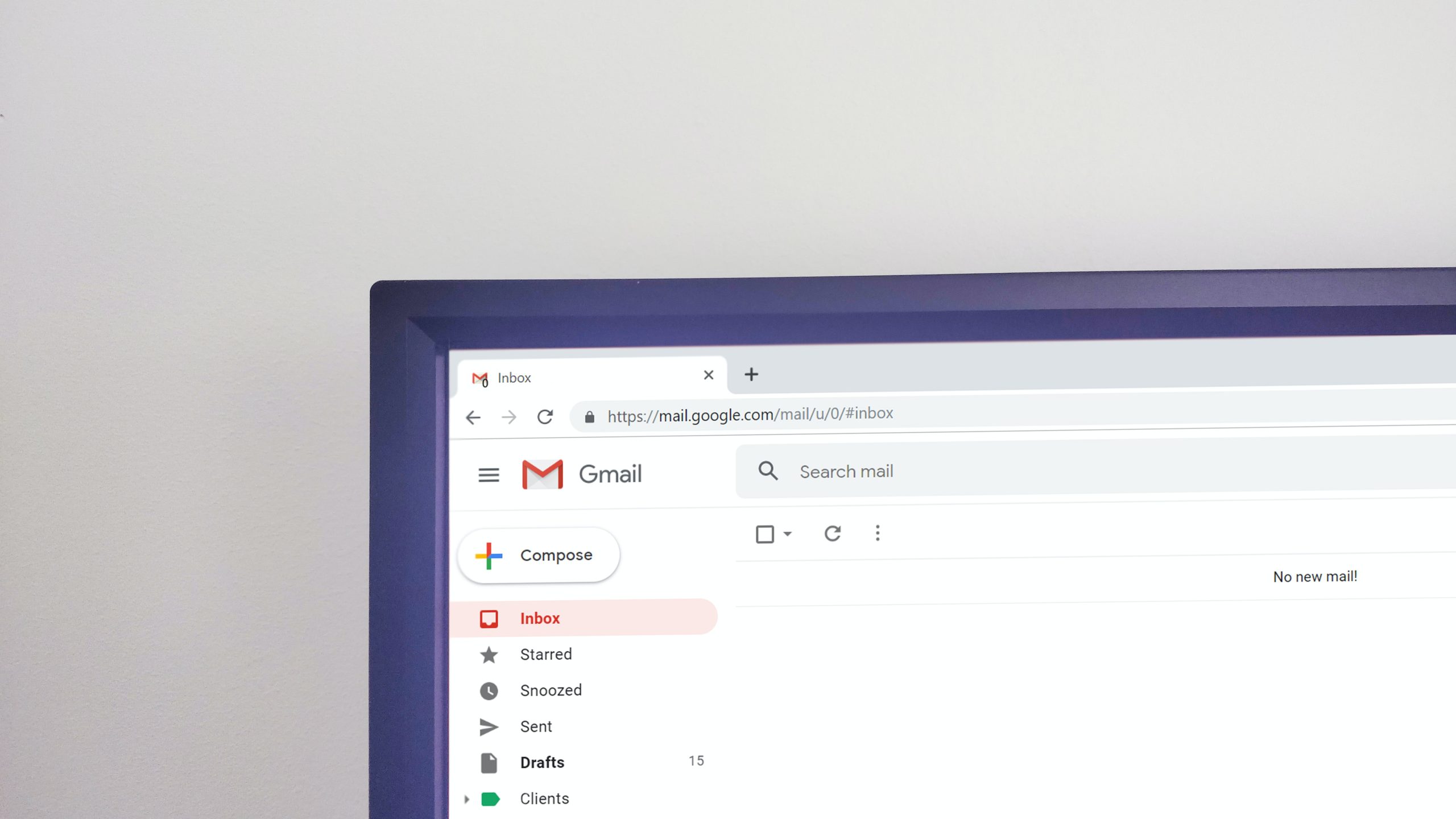
Task: Open the Drafts folder
Action: tap(540, 762)
